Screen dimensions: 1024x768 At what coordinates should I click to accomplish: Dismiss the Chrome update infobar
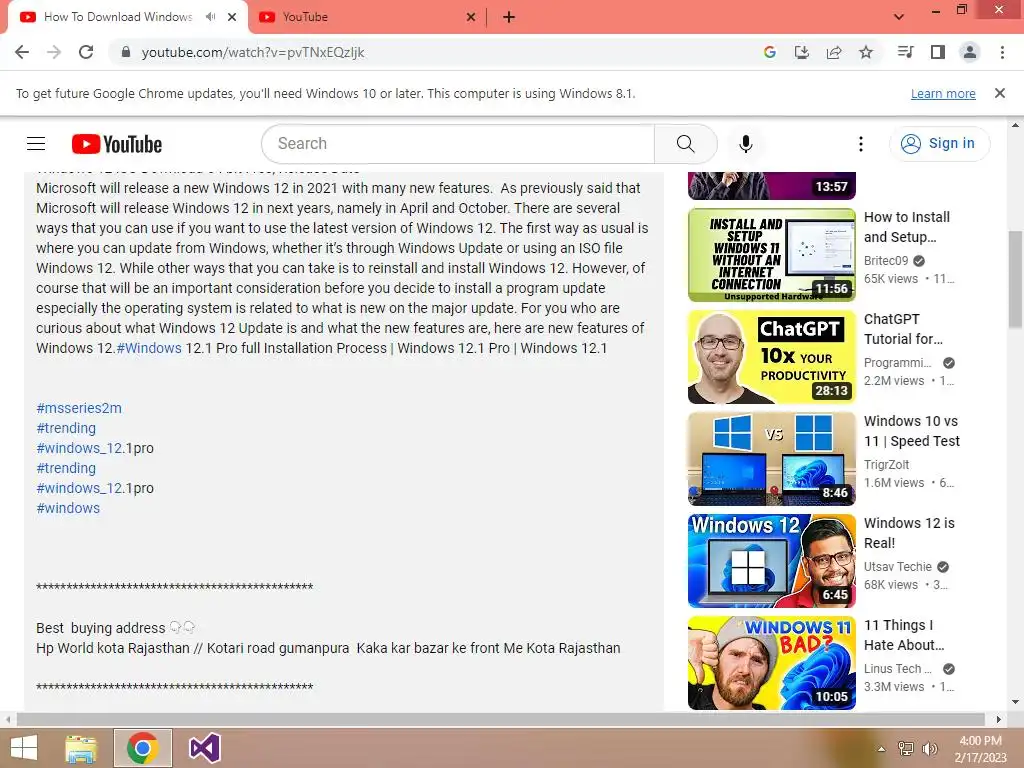1000,93
